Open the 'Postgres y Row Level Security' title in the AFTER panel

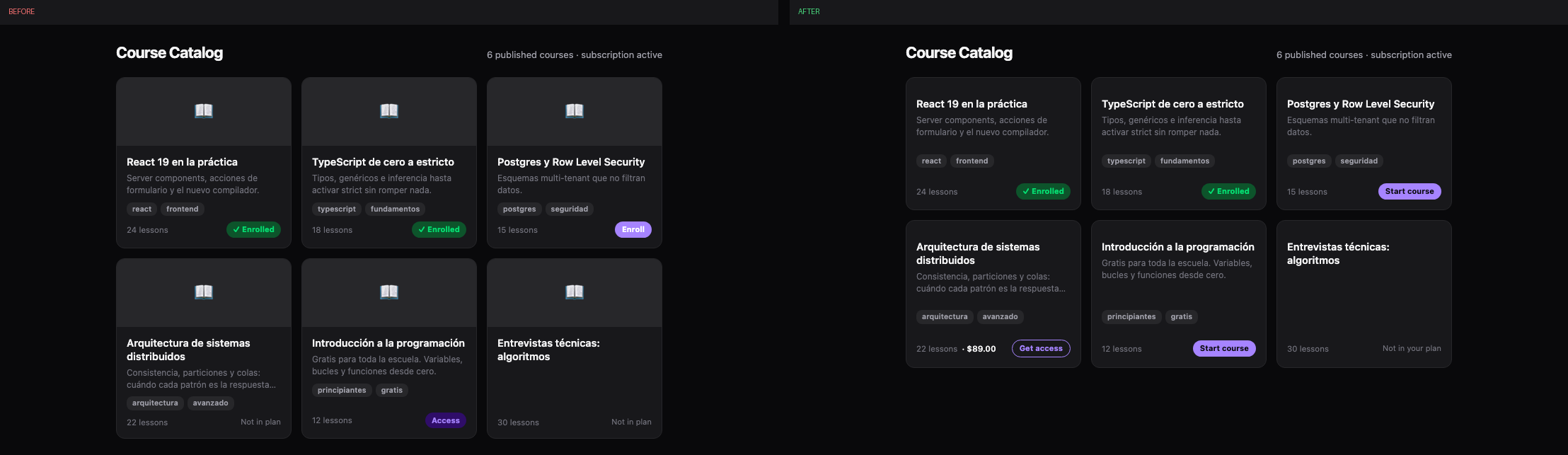(1361, 104)
